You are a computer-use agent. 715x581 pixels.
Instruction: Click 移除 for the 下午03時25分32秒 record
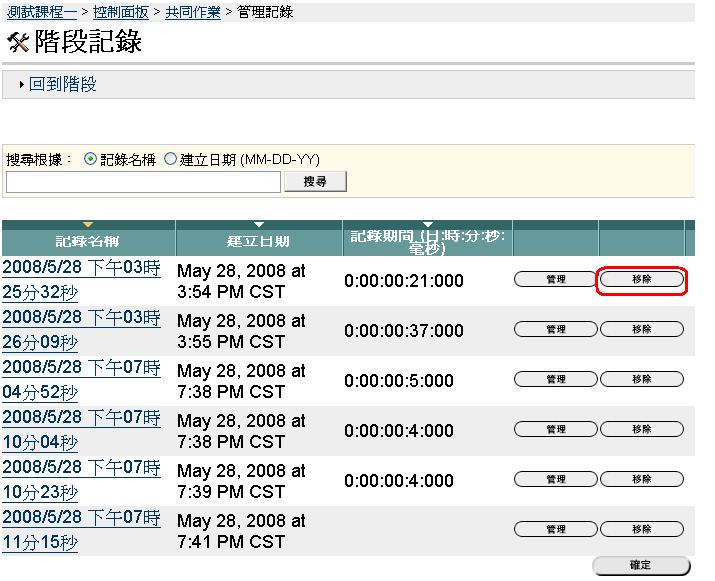pyautogui.click(x=642, y=280)
